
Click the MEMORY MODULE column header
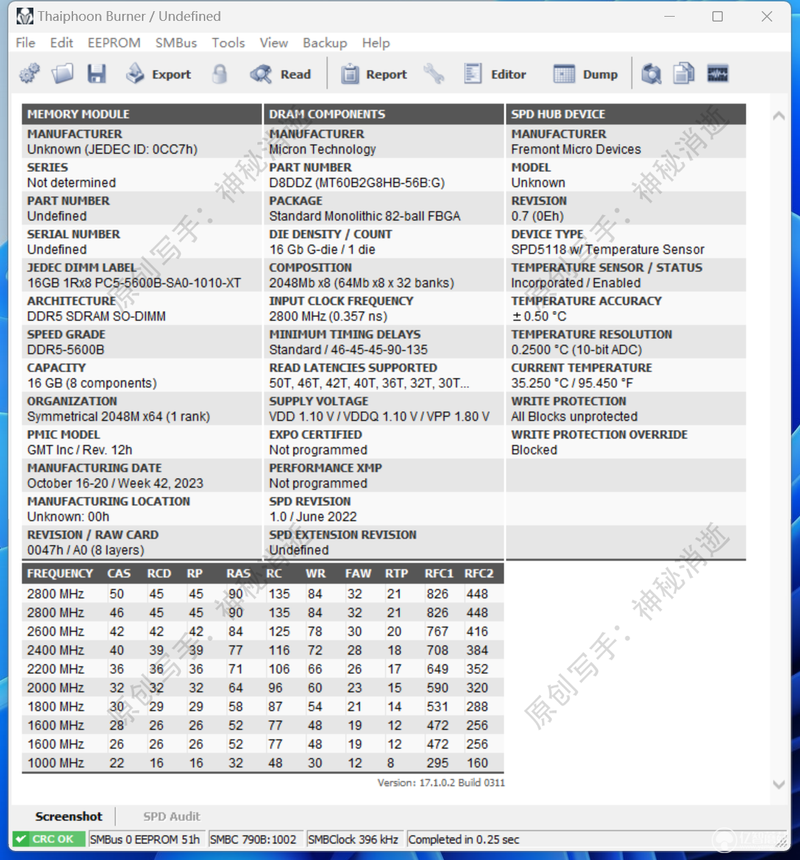coord(141,114)
